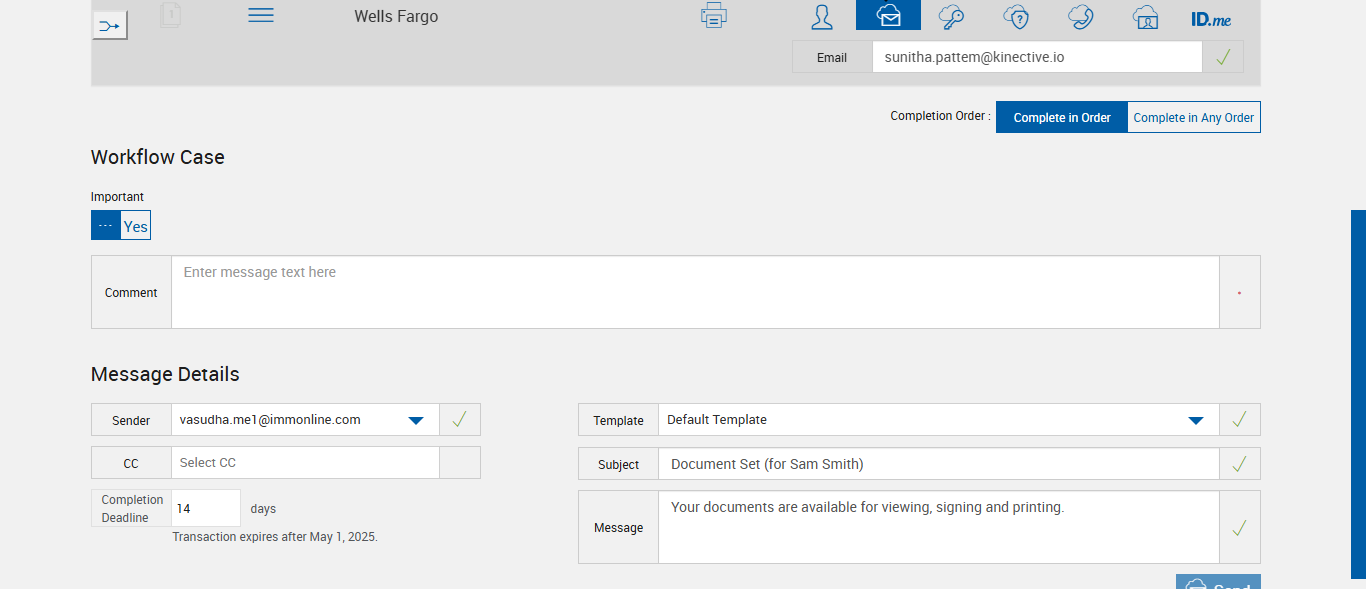Choose the cloud shield question icon
1366x589 pixels.
1016,16
